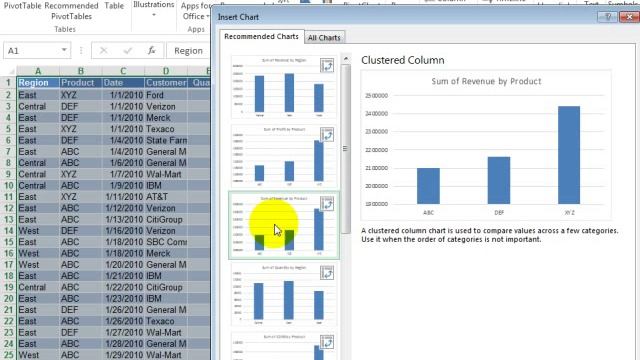
Task: Click the ABC bar in preview chart
Action: (428, 186)
